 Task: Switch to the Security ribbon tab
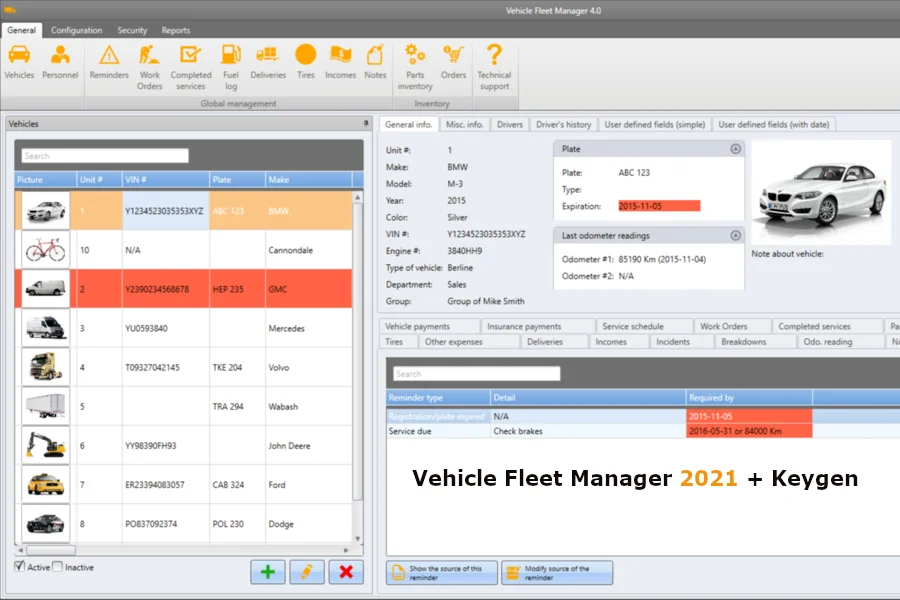tap(132, 30)
